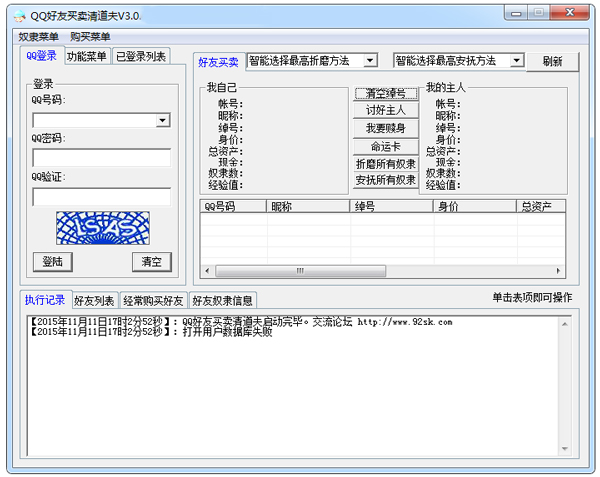Click the friend table horizontal scrollbar

300,271
